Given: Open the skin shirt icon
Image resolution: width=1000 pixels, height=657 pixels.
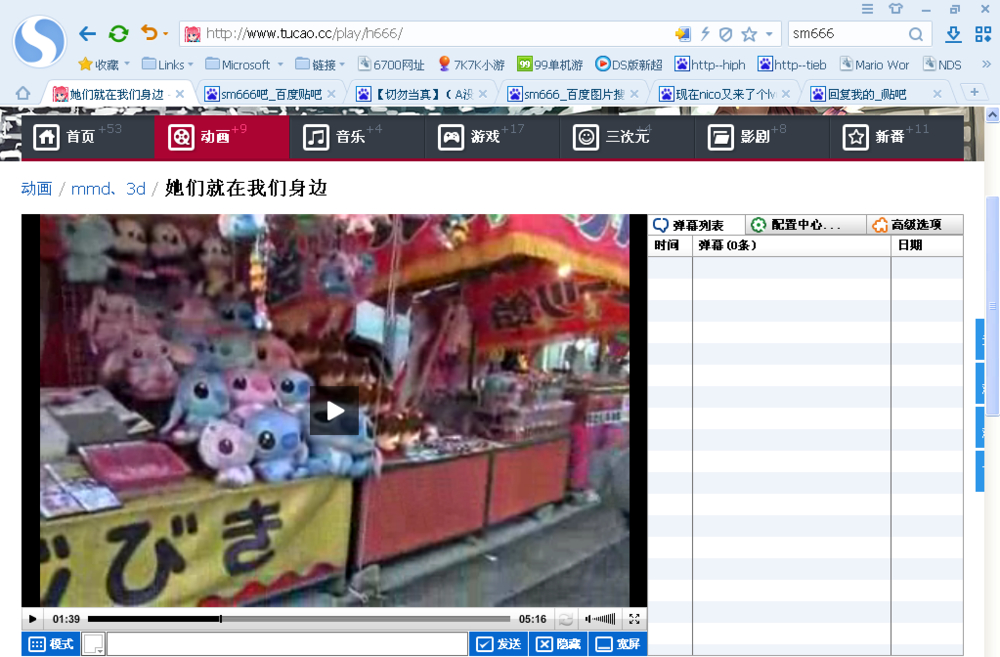Looking at the screenshot, I should [x=896, y=9].
